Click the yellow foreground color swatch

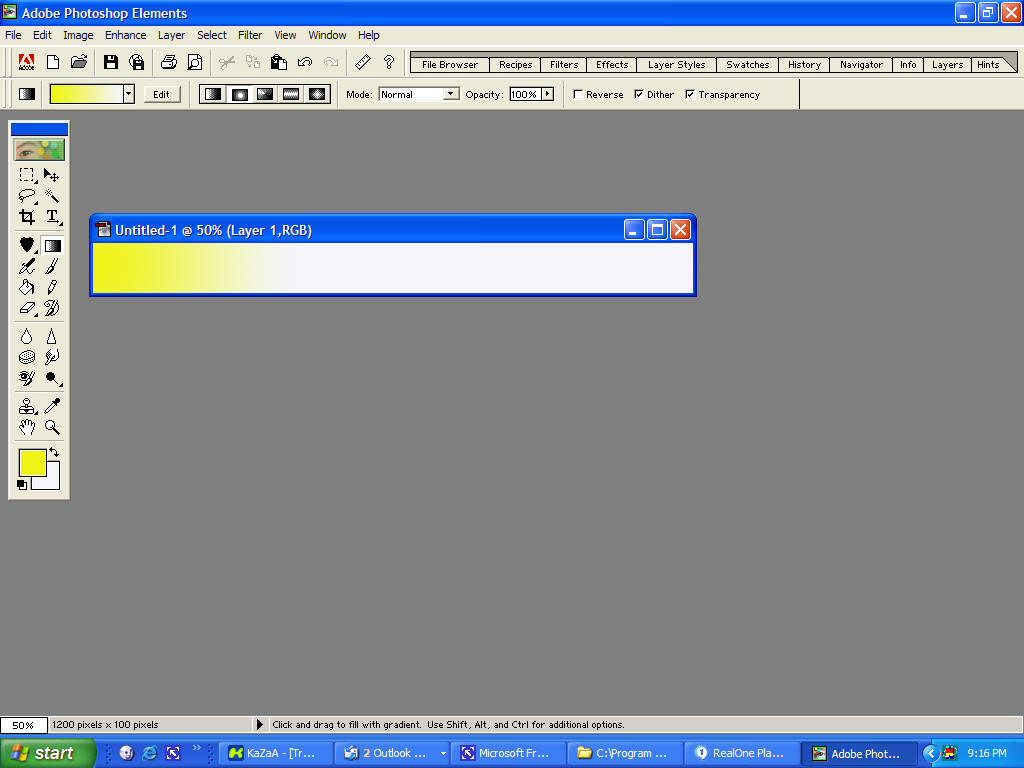coord(32,463)
